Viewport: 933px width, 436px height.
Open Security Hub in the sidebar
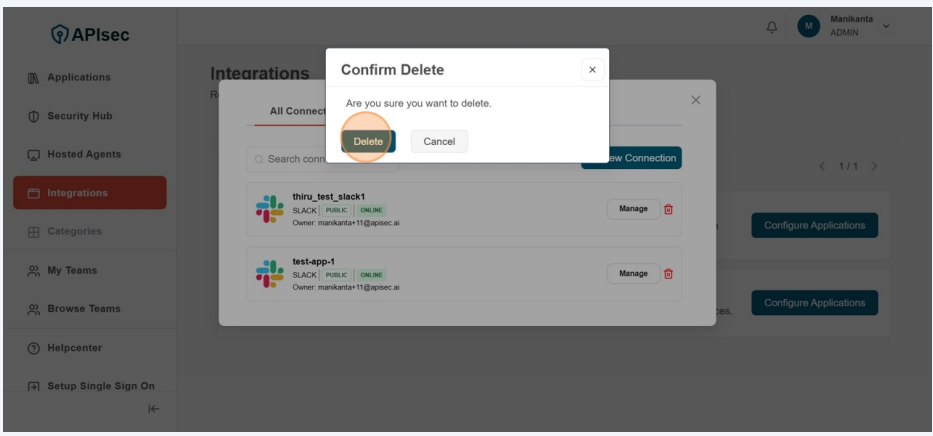click(79, 116)
